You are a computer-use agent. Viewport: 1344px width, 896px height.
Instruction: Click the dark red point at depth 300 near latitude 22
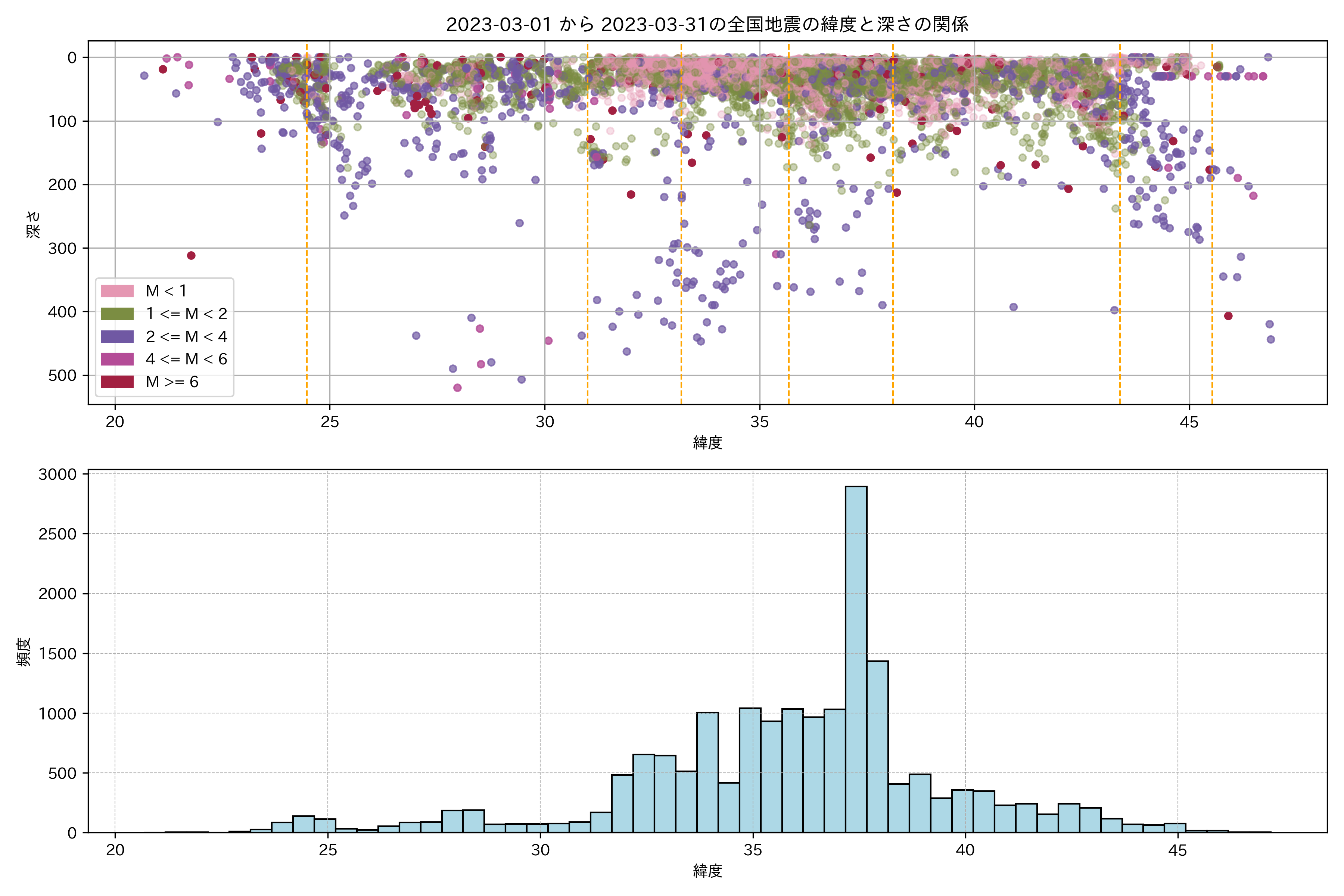pos(191,255)
